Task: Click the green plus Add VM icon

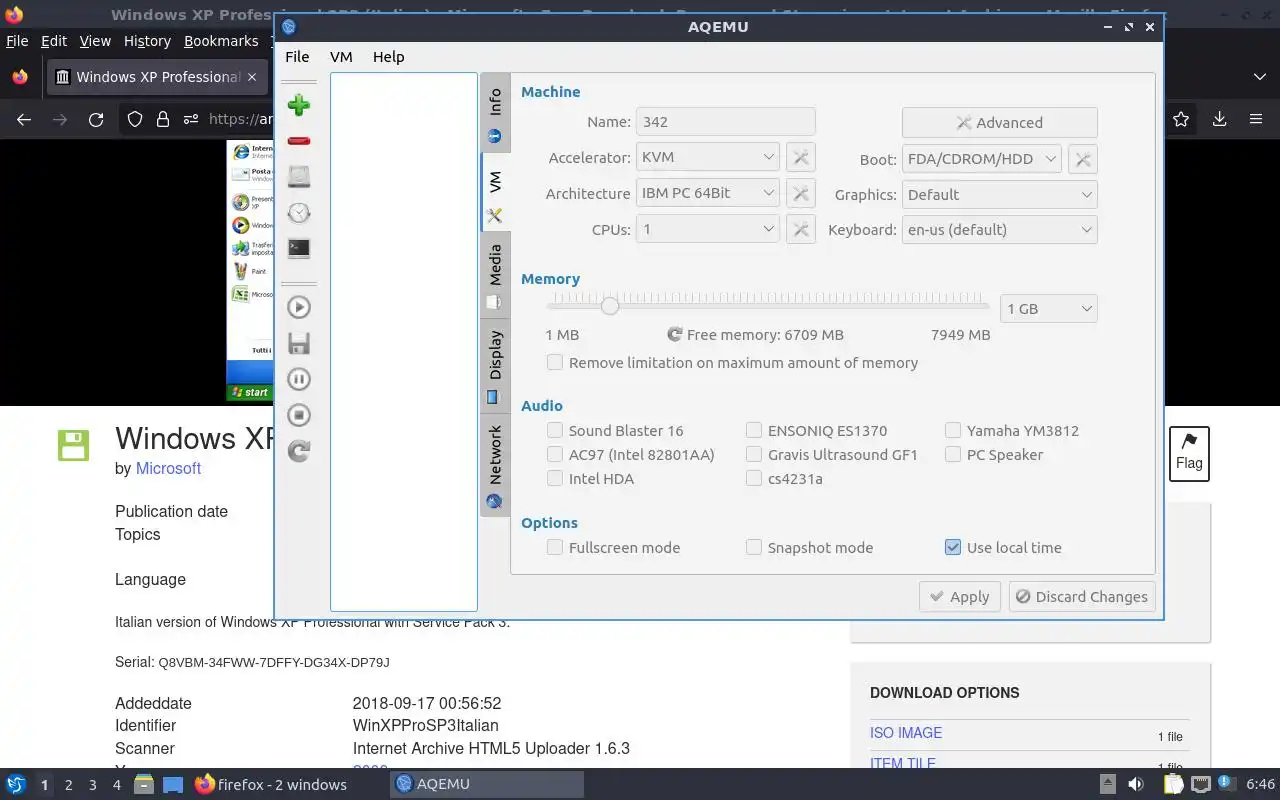Action: [x=298, y=105]
